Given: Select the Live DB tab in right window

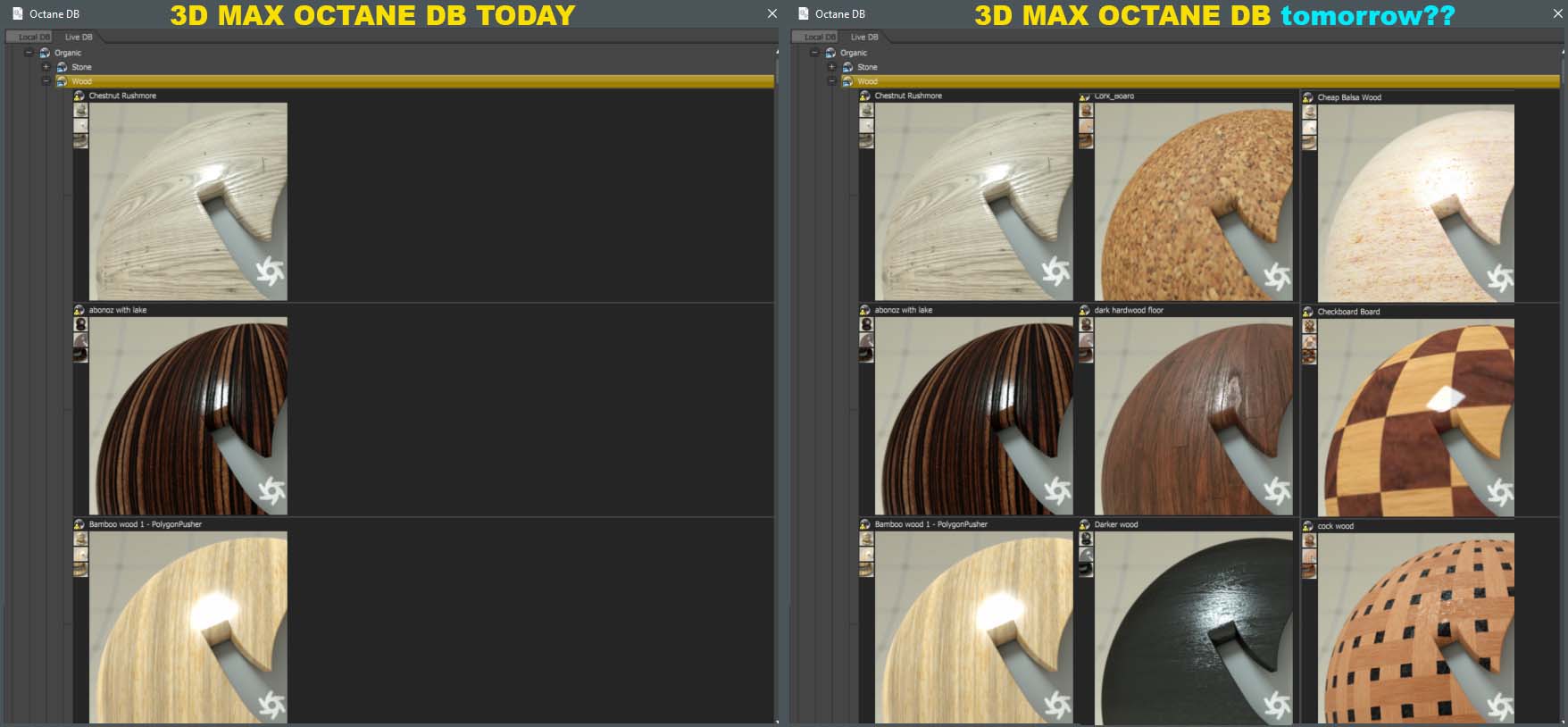Looking at the screenshot, I should (x=864, y=37).
